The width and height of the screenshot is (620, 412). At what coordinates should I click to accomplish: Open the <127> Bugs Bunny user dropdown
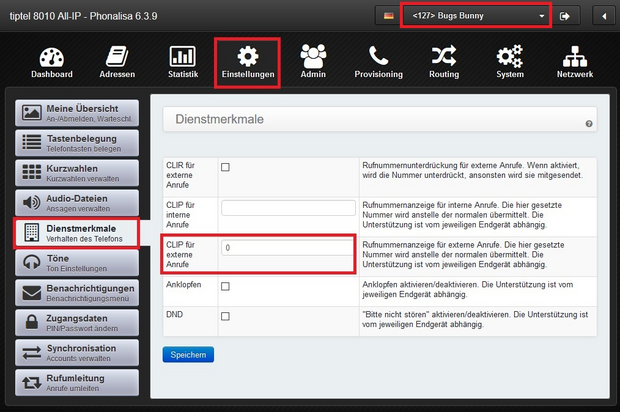click(475, 17)
